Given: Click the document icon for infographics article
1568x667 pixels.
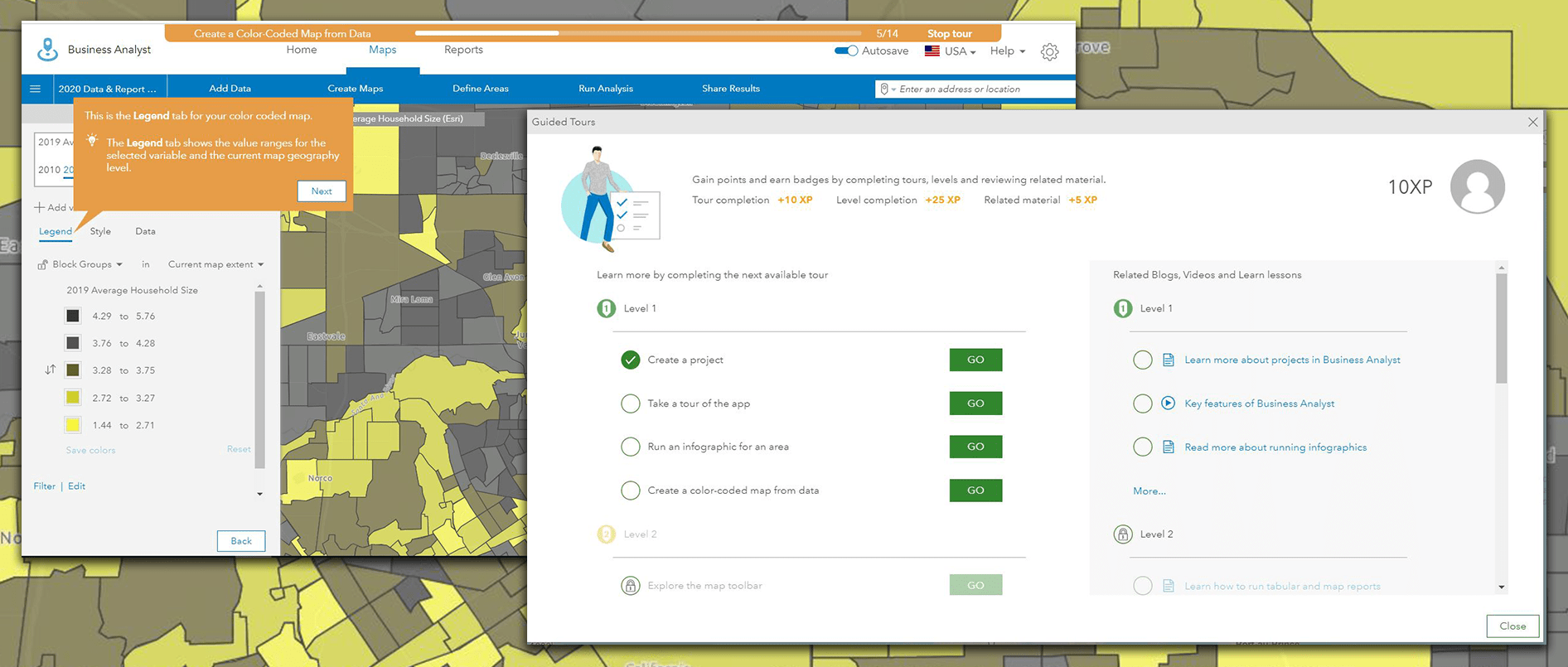Looking at the screenshot, I should point(1169,447).
